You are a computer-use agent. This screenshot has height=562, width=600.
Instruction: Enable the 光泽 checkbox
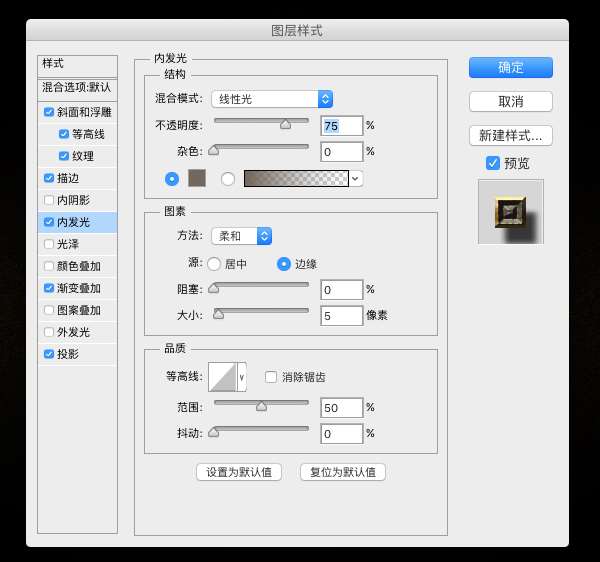[x=49, y=244]
